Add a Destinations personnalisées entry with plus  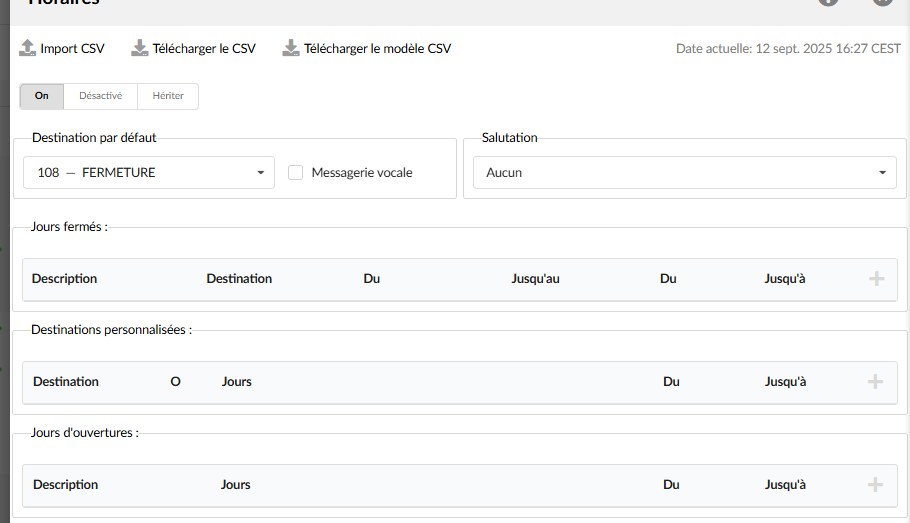tap(875, 382)
